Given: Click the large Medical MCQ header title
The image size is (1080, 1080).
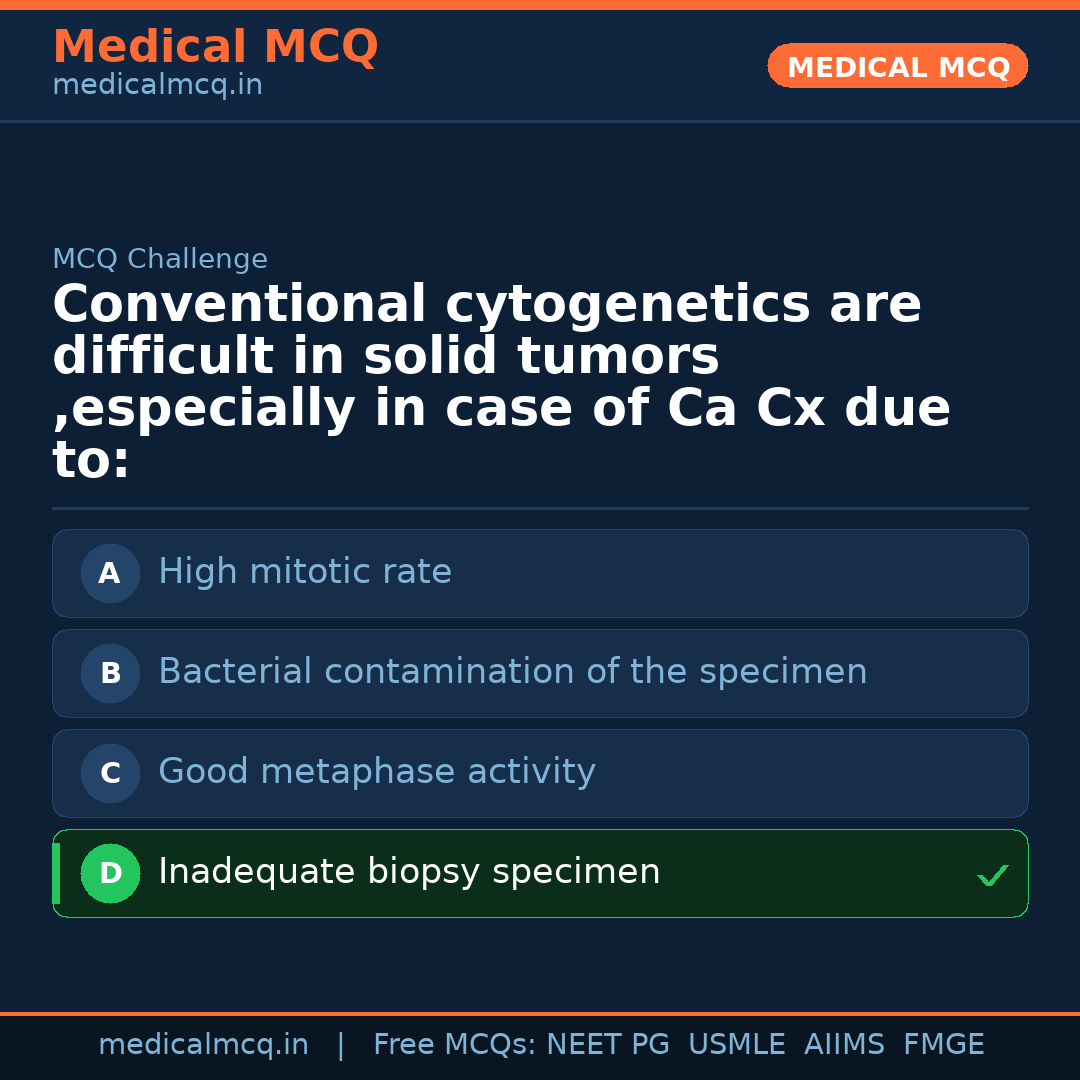Looking at the screenshot, I should (x=215, y=47).
